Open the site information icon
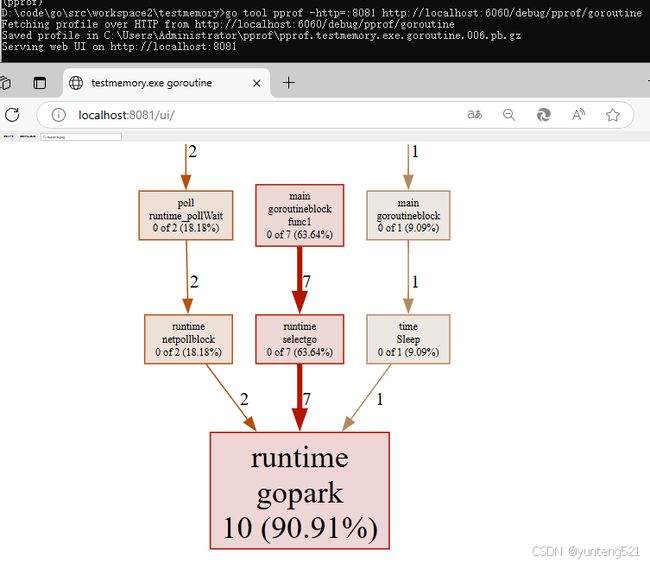Viewport: 650px width, 563px height. [x=59, y=115]
